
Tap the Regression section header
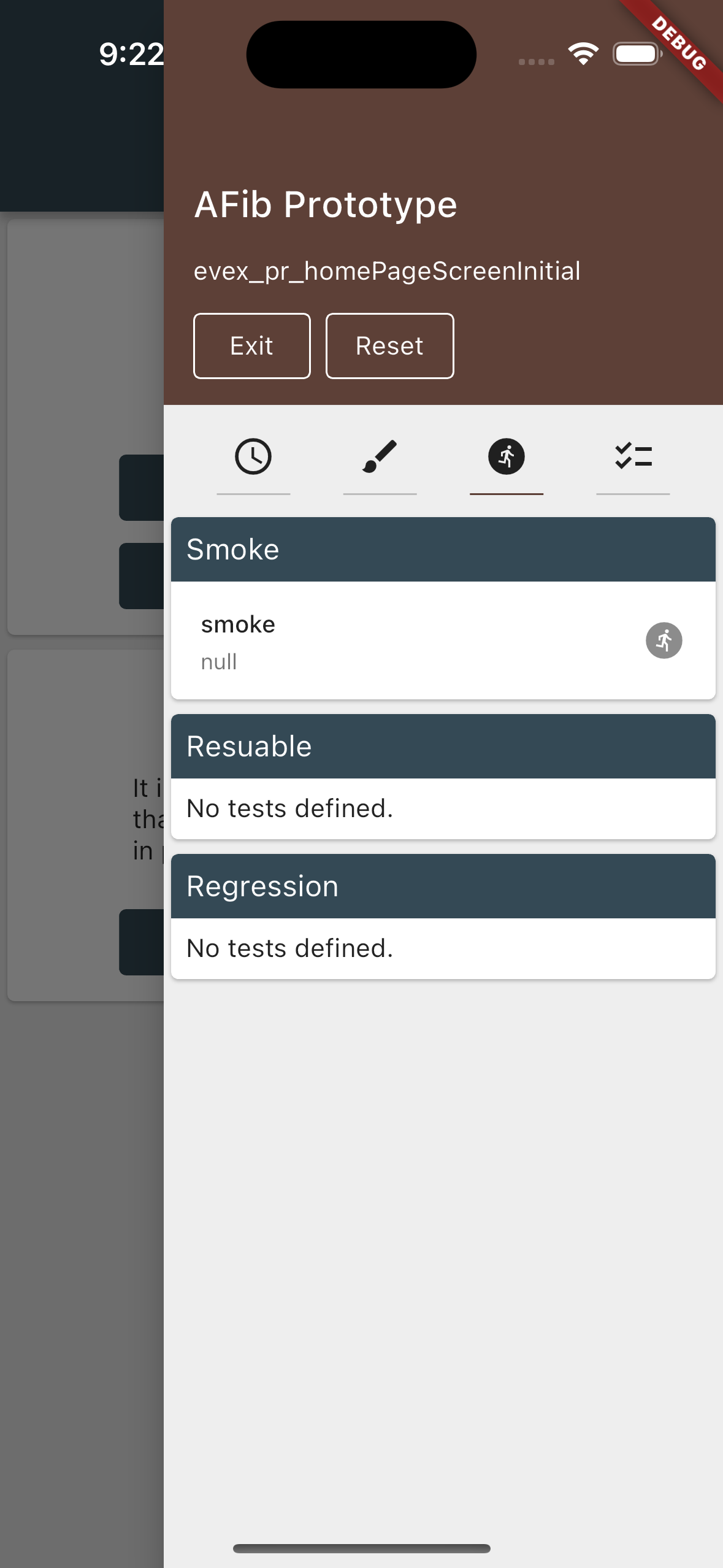click(443, 886)
